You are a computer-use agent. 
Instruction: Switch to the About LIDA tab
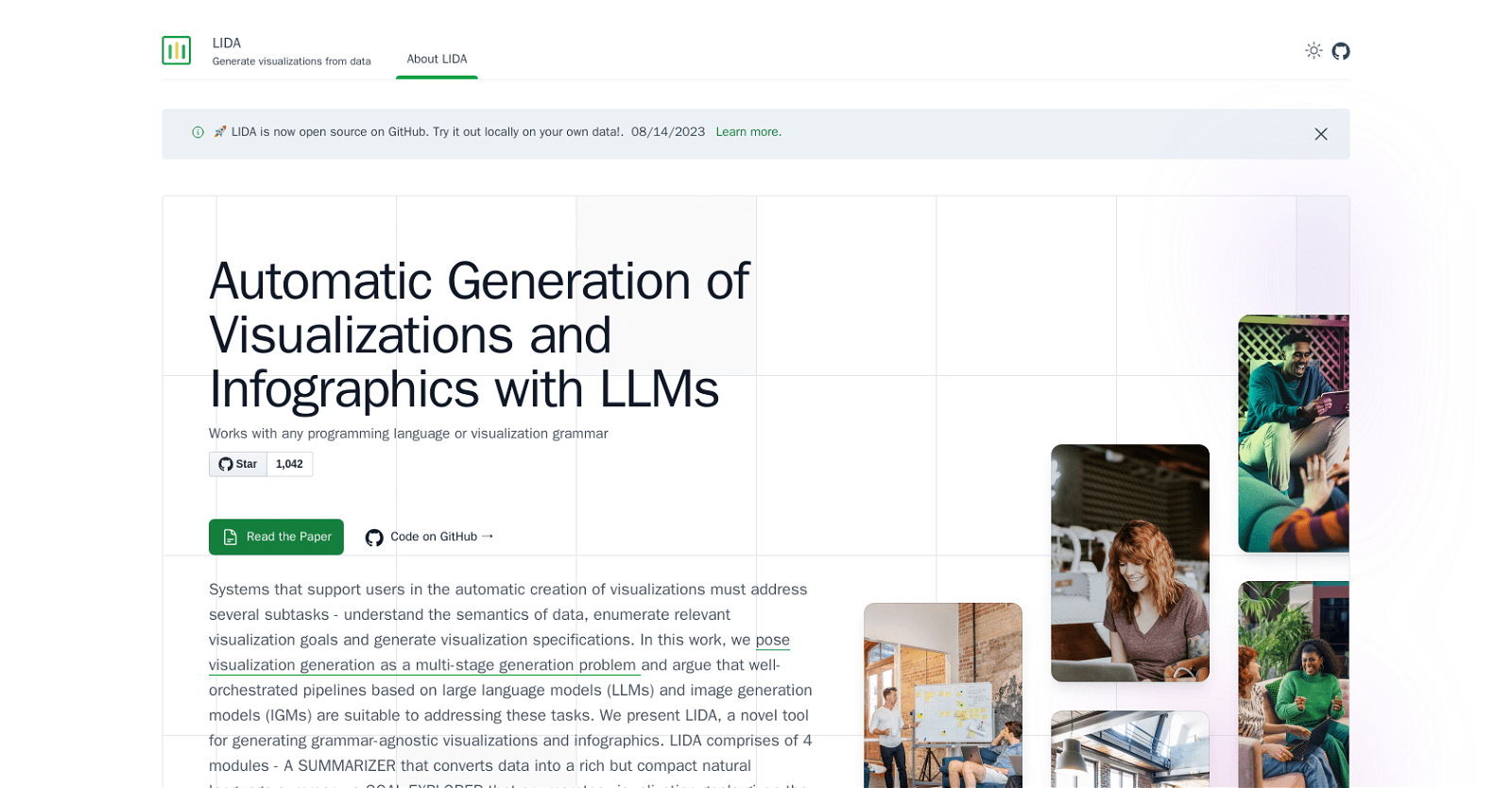click(x=437, y=59)
